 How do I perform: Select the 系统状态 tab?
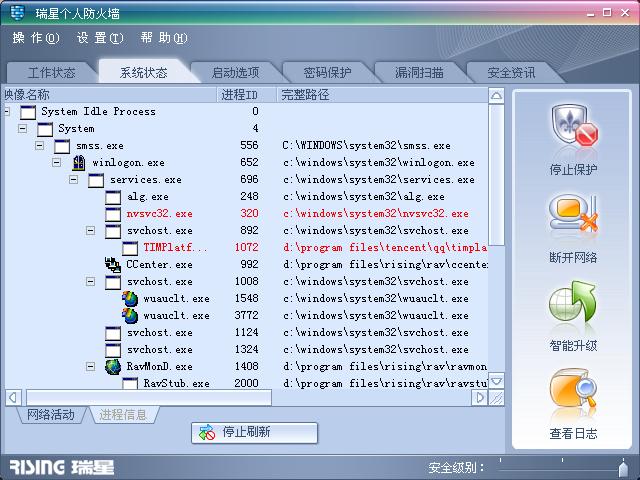(x=144, y=72)
